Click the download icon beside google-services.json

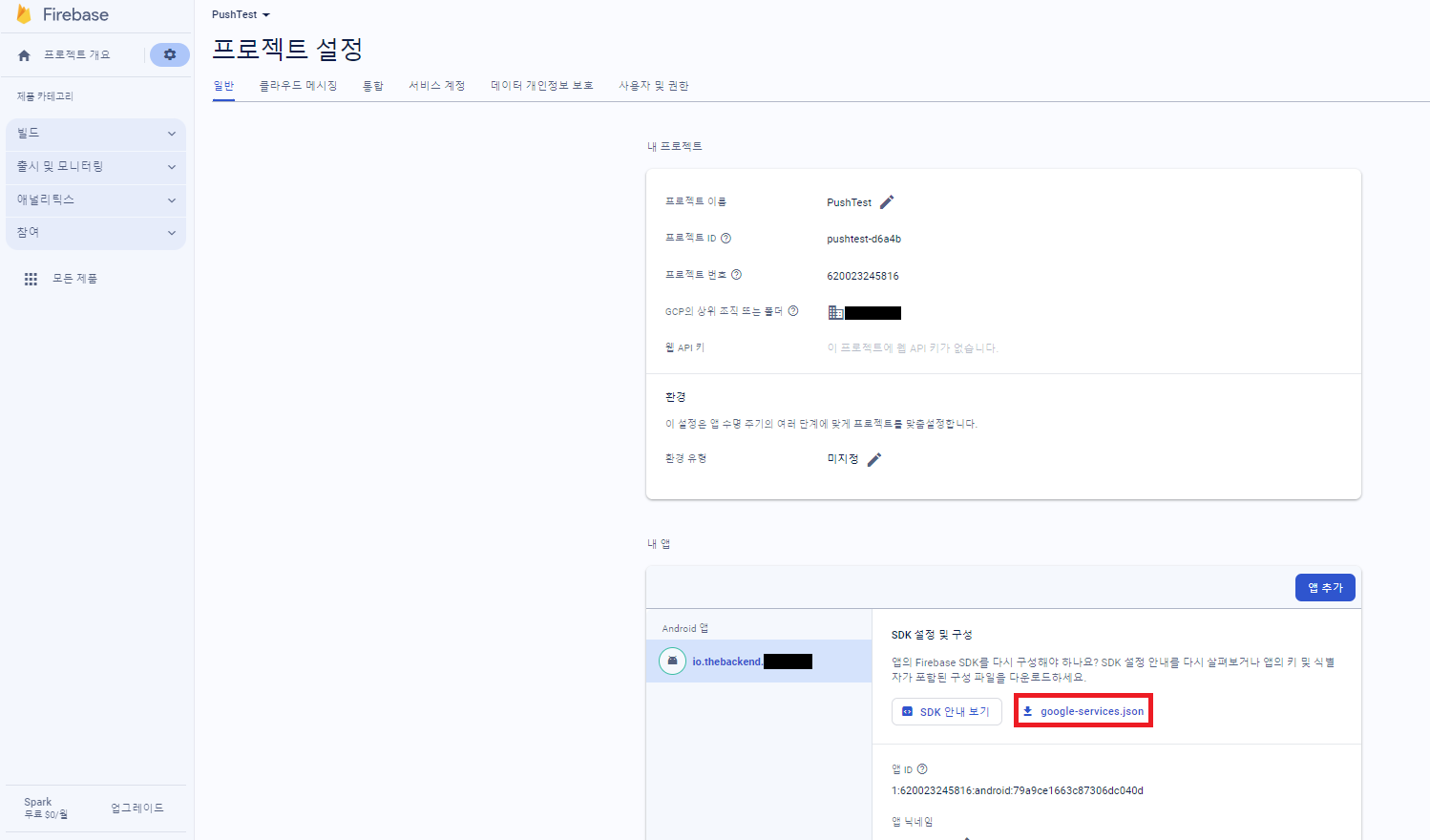[x=1028, y=711]
